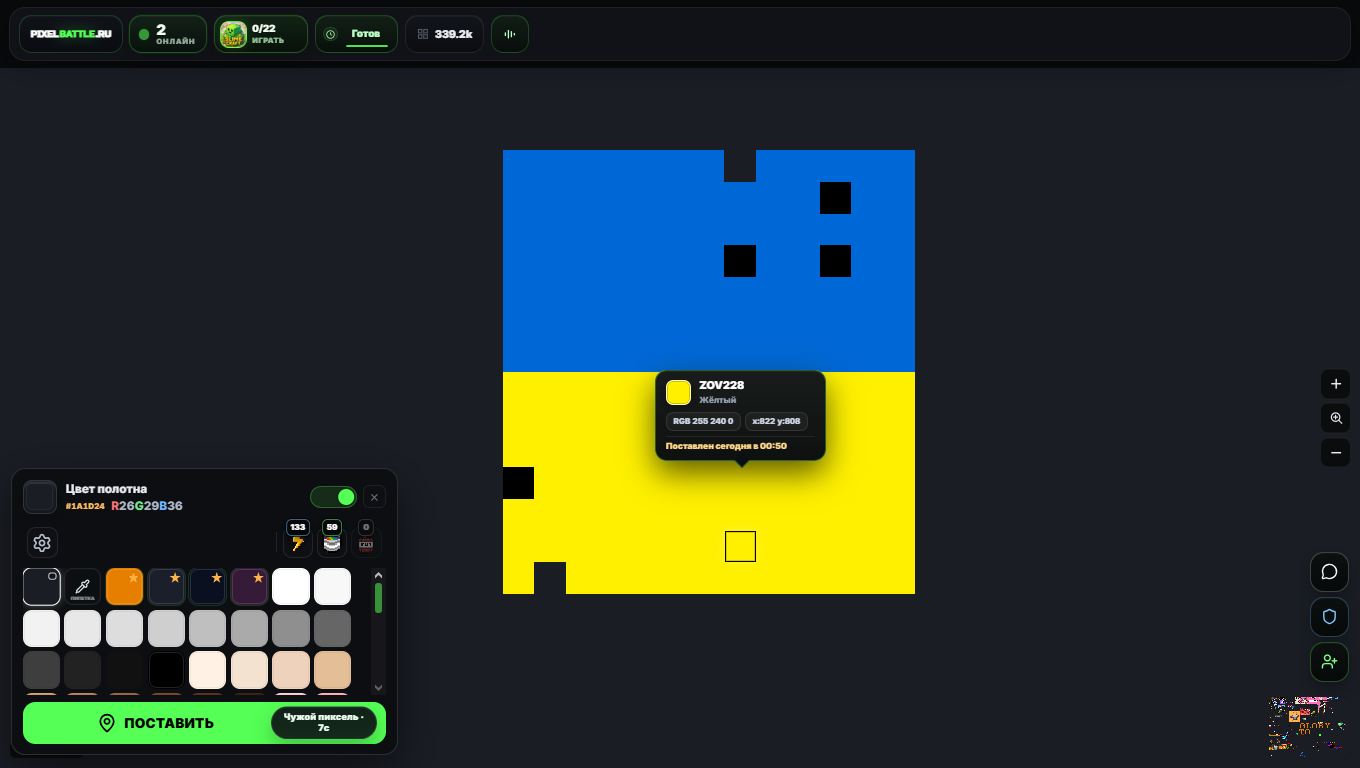Open the shield moderation button
This screenshot has height=768, width=1360.
pos(1329,617)
